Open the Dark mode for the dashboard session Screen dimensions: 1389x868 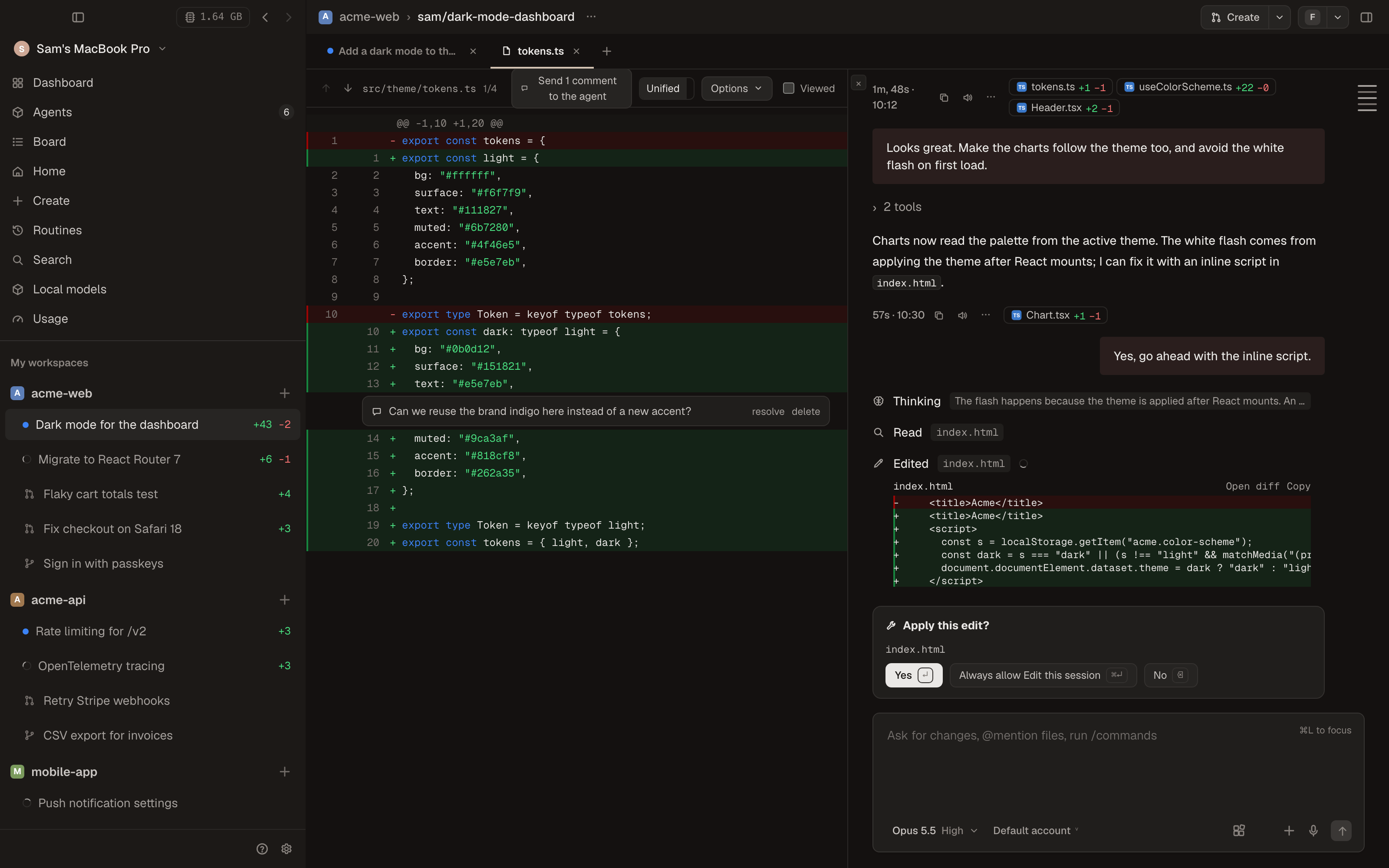tap(153, 425)
